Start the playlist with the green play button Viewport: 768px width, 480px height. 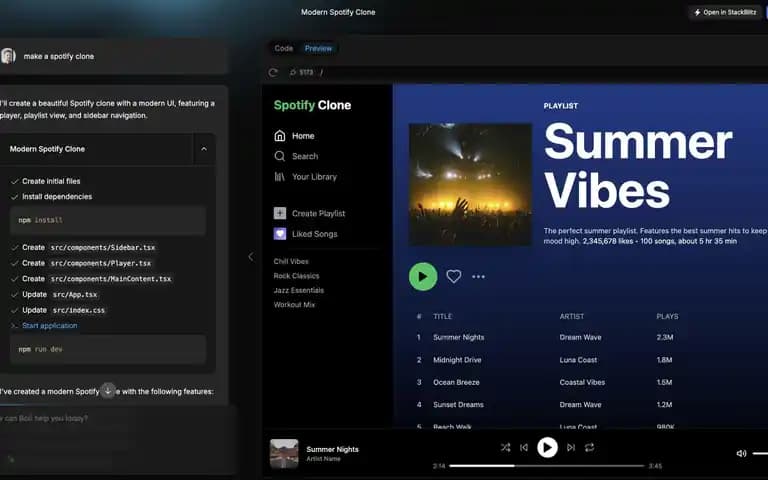coord(423,277)
